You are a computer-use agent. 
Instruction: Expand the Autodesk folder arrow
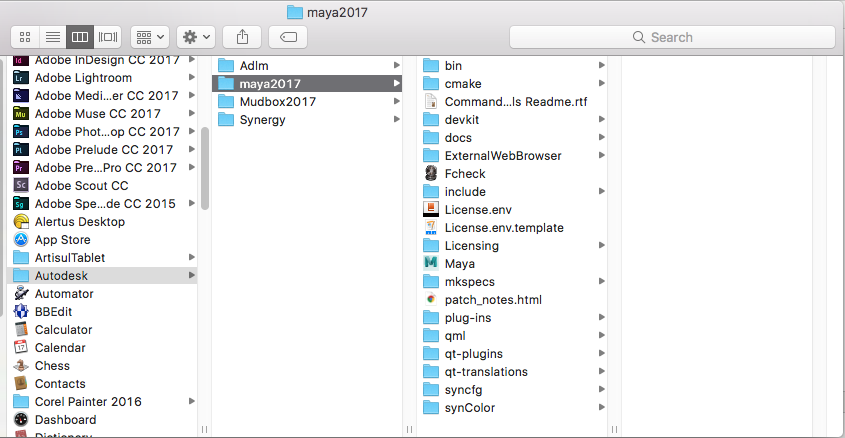[x=191, y=275]
